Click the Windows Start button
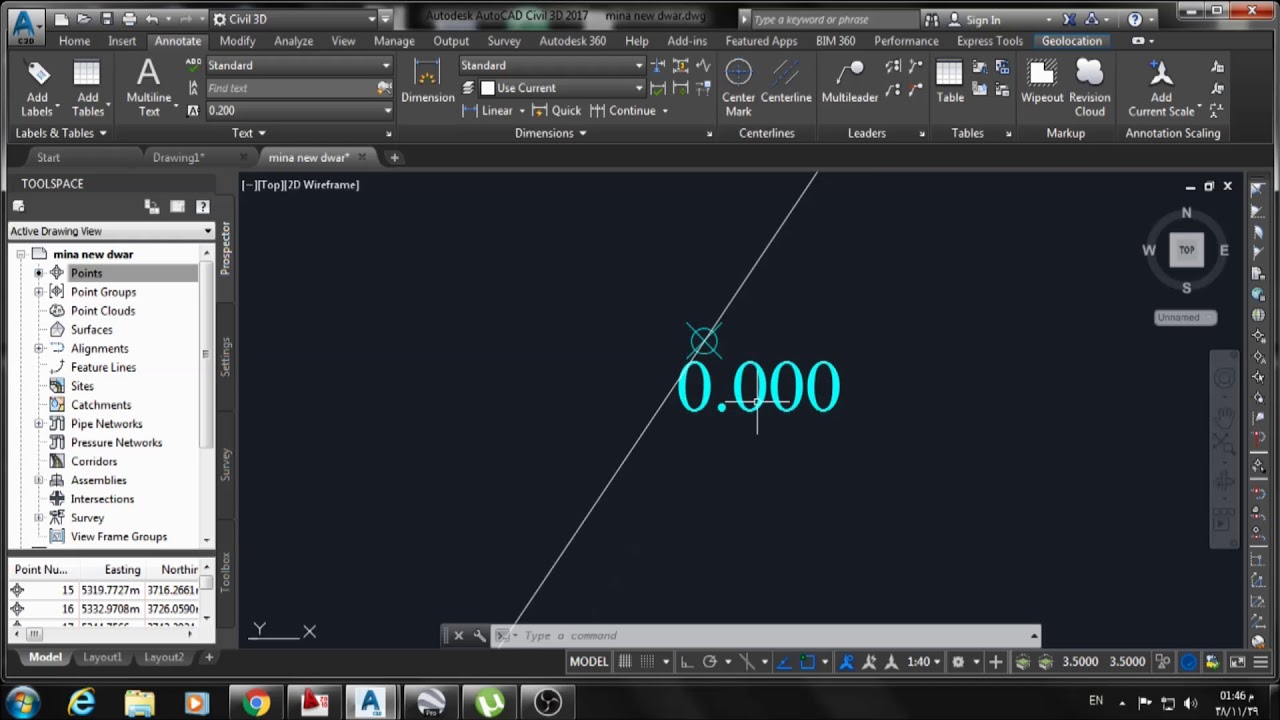The width and height of the screenshot is (1280, 720). (x=23, y=702)
